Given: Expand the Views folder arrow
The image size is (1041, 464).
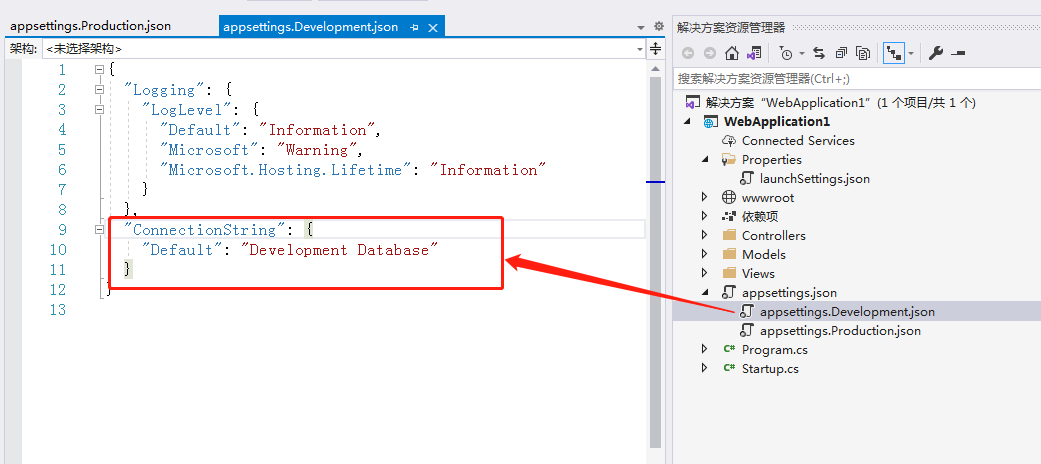Looking at the screenshot, I should tap(705, 273).
